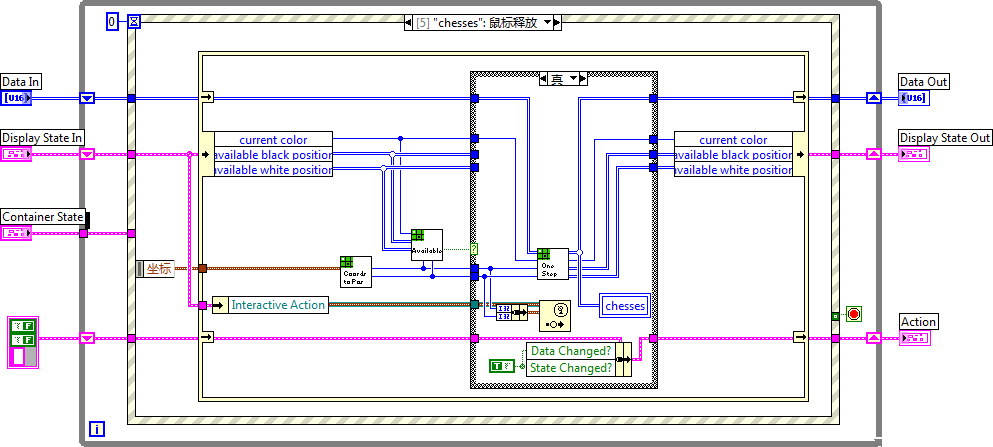Select the One Step subVI node
993x447 pixels.
[x=552, y=264]
